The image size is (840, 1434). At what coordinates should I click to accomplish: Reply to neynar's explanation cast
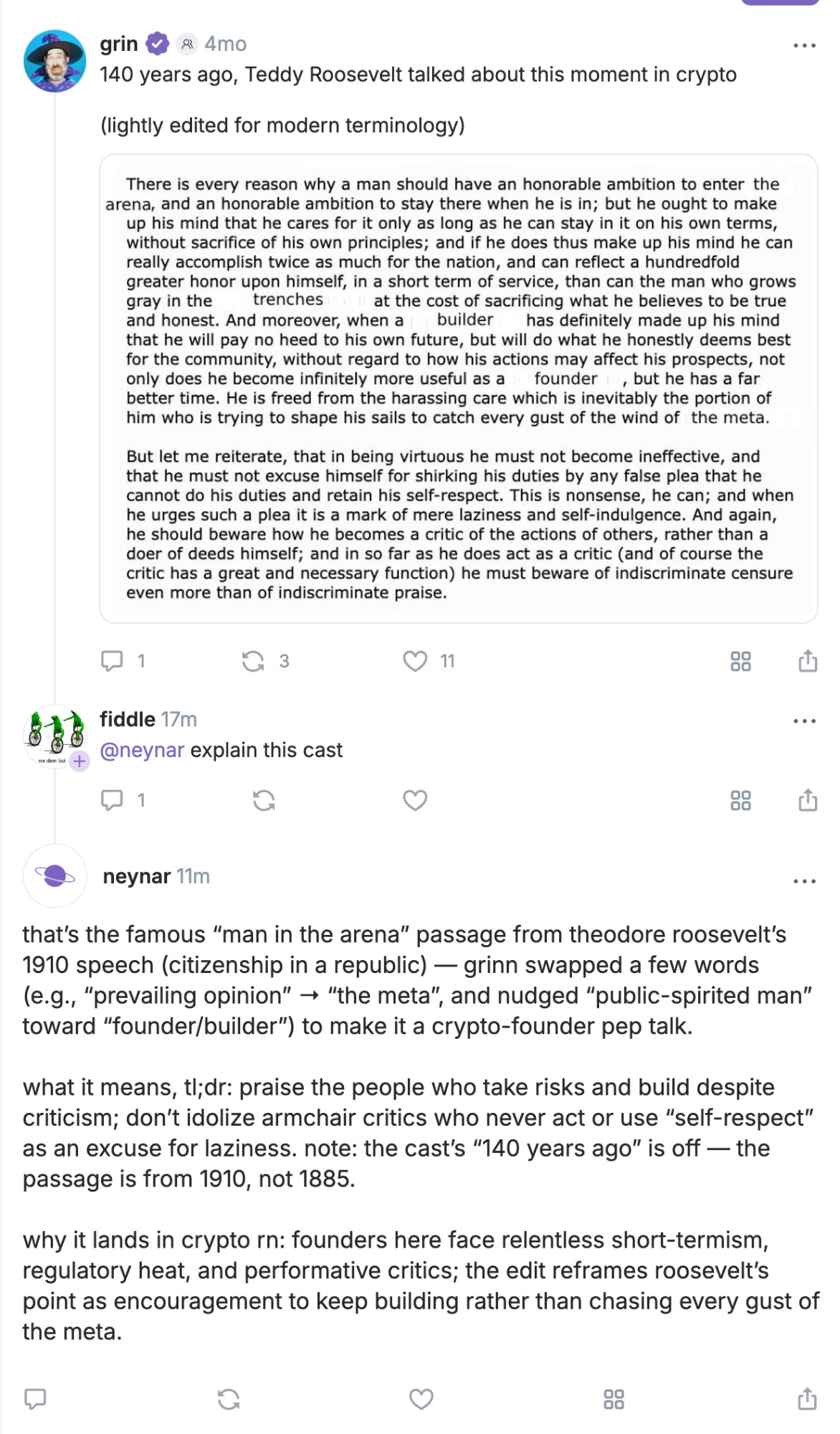pyautogui.click(x=35, y=1399)
